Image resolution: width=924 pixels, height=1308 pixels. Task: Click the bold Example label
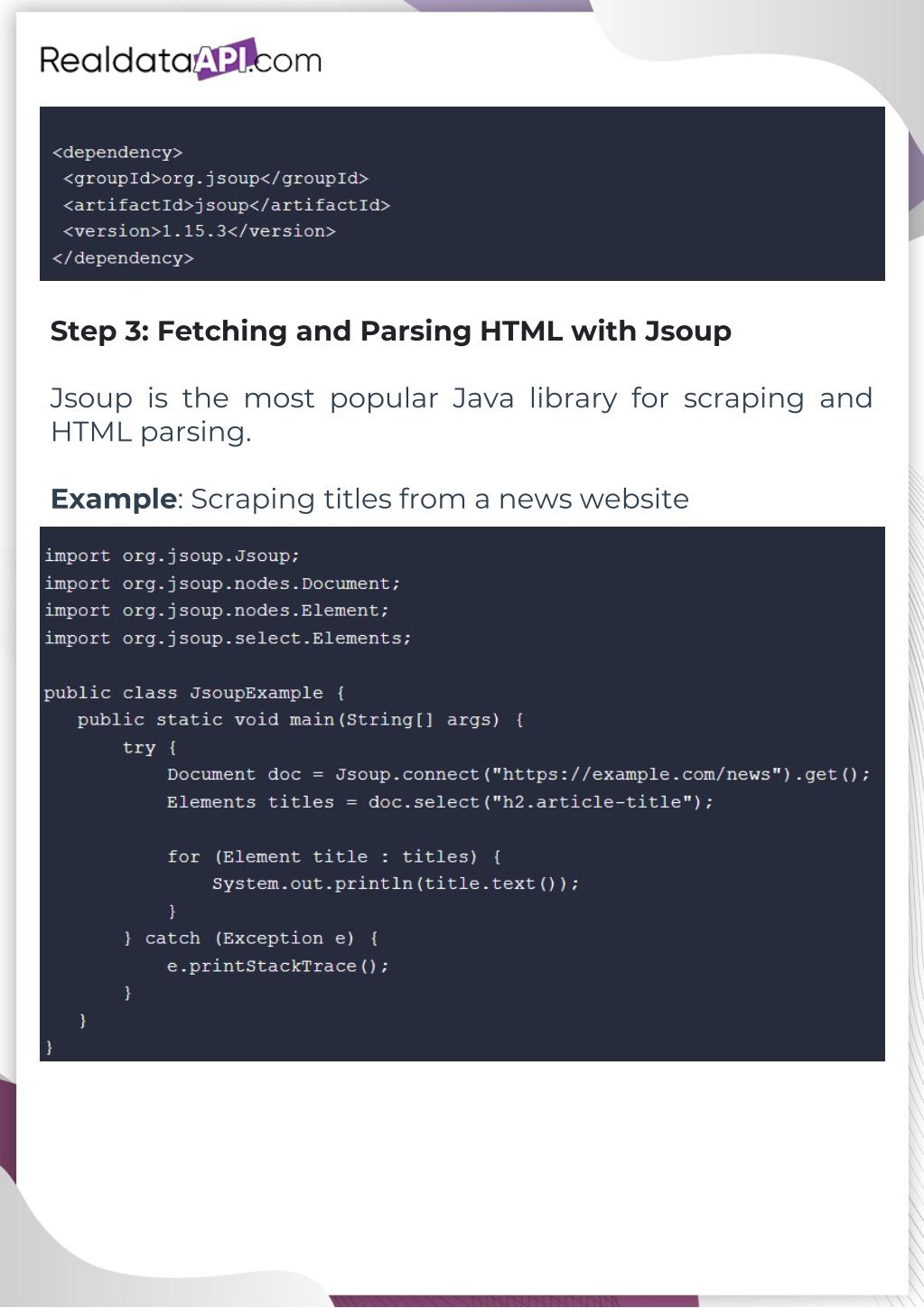[x=113, y=499]
